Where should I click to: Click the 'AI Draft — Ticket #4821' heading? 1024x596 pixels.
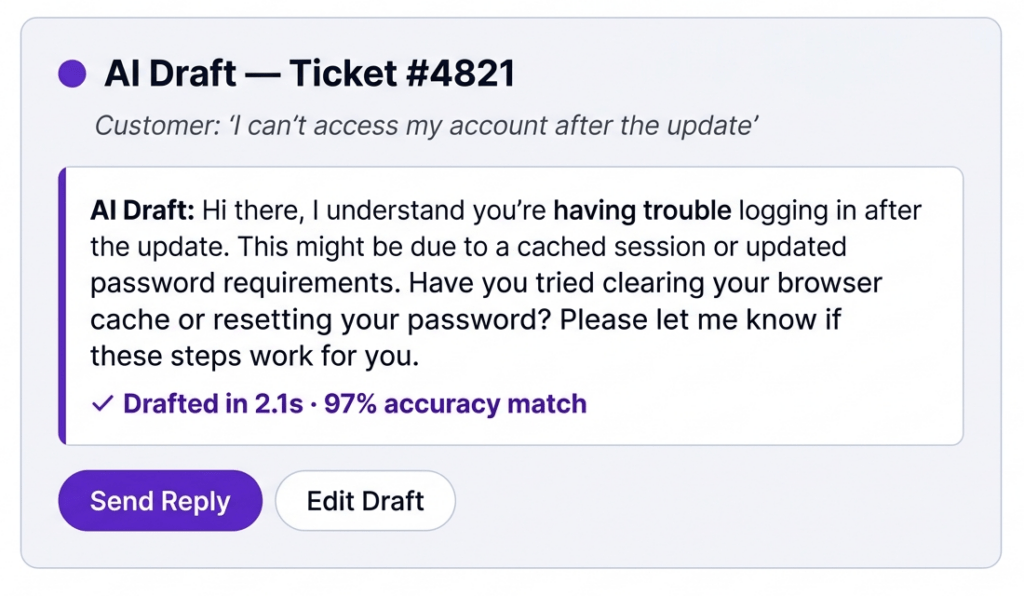click(x=309, y=74)
